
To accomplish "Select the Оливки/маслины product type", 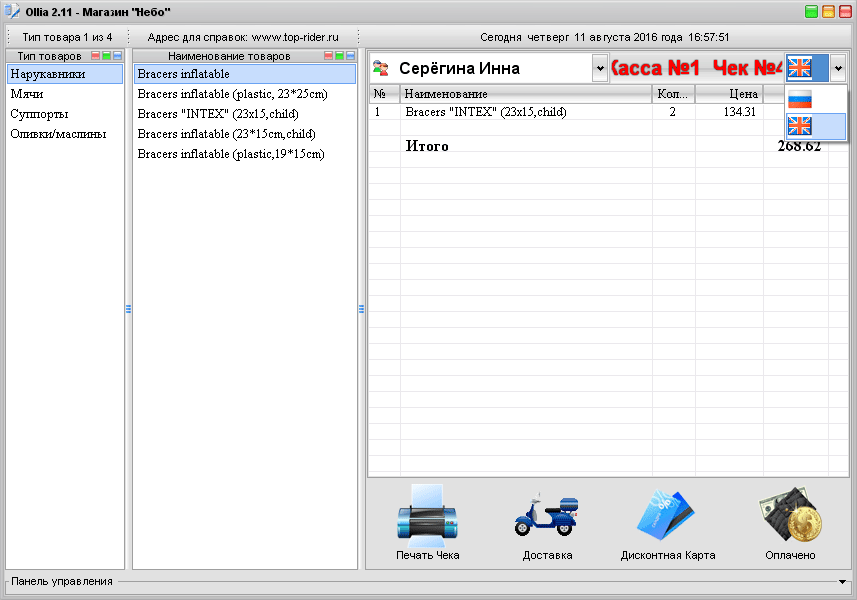I will (x=65, y=134).
